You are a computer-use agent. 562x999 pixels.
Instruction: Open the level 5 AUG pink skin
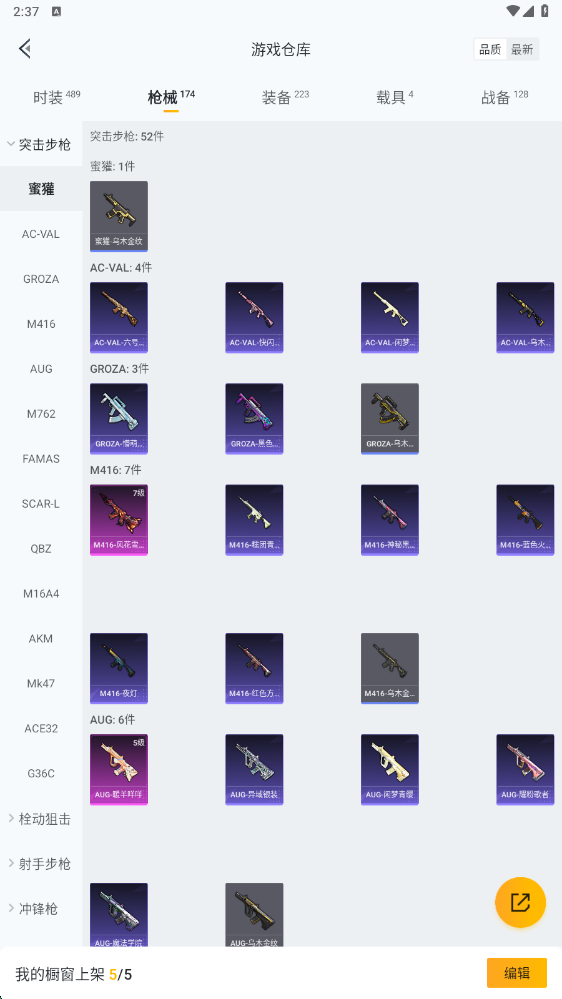[119, 770]
